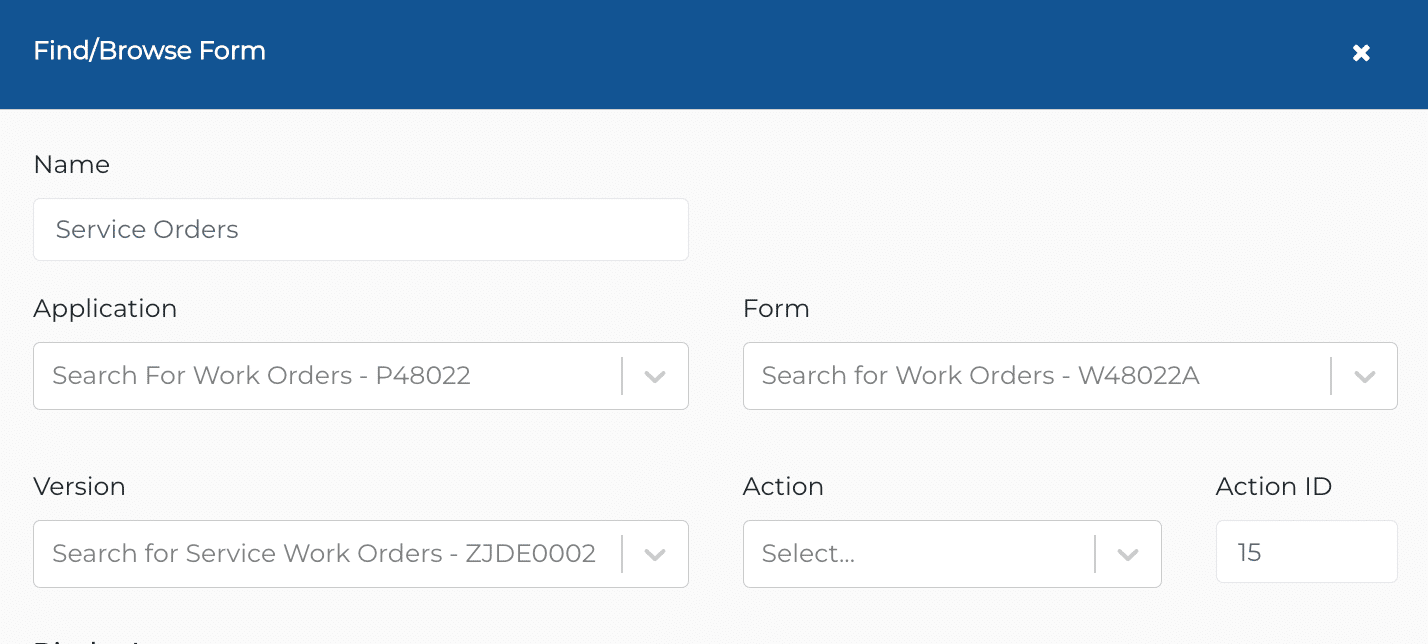Click the 'Search for Service Work Orders - ZJDE0002' value
Image resolution: width=1428 pixels, height=644 pixels.
324,553
